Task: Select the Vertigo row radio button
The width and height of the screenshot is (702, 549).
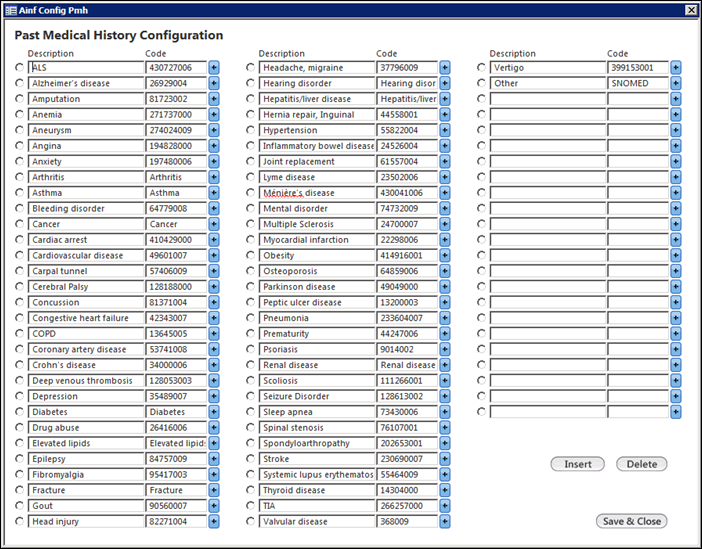Action: click(481, 67)
